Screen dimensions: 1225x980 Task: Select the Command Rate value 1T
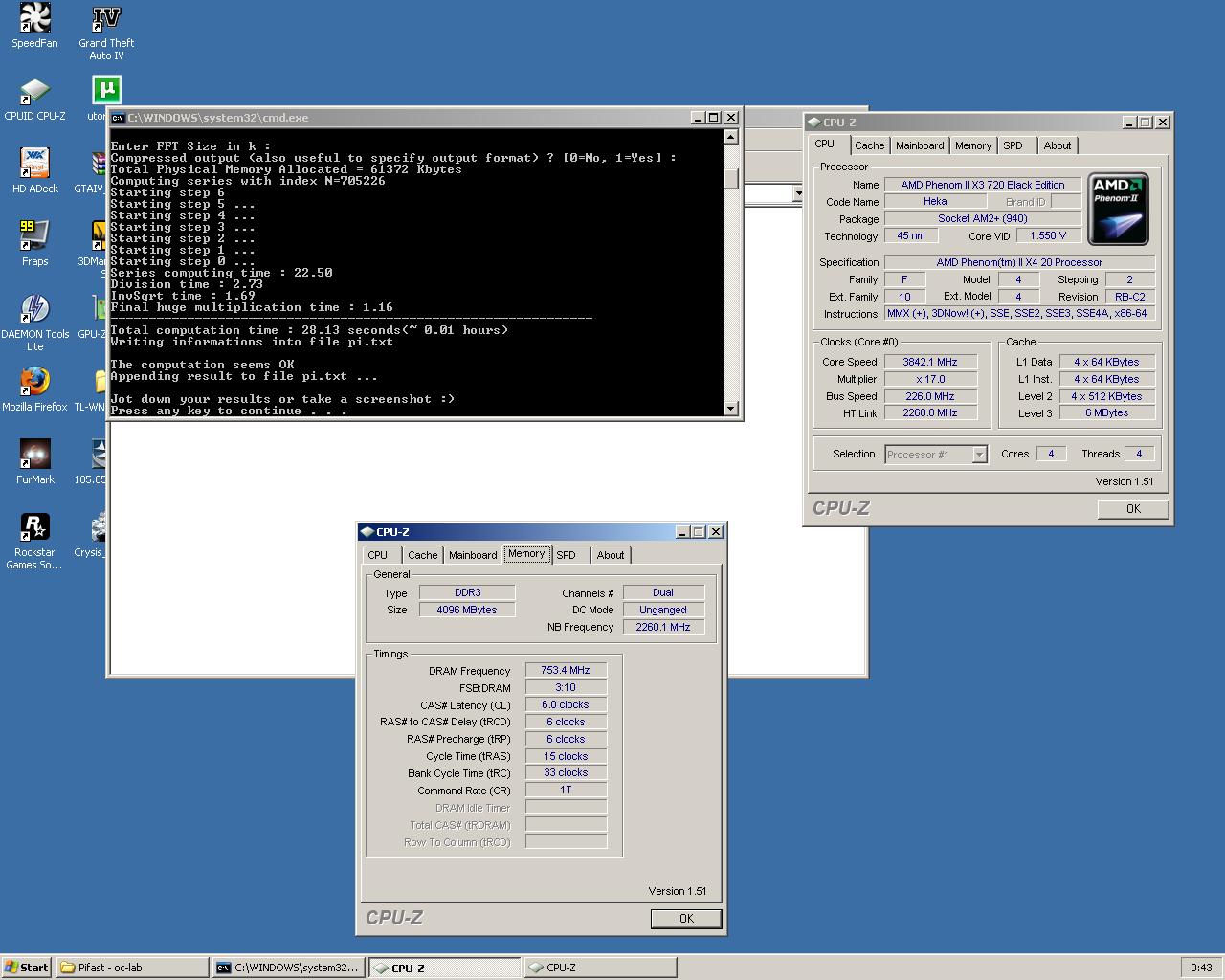click(566, 791)
